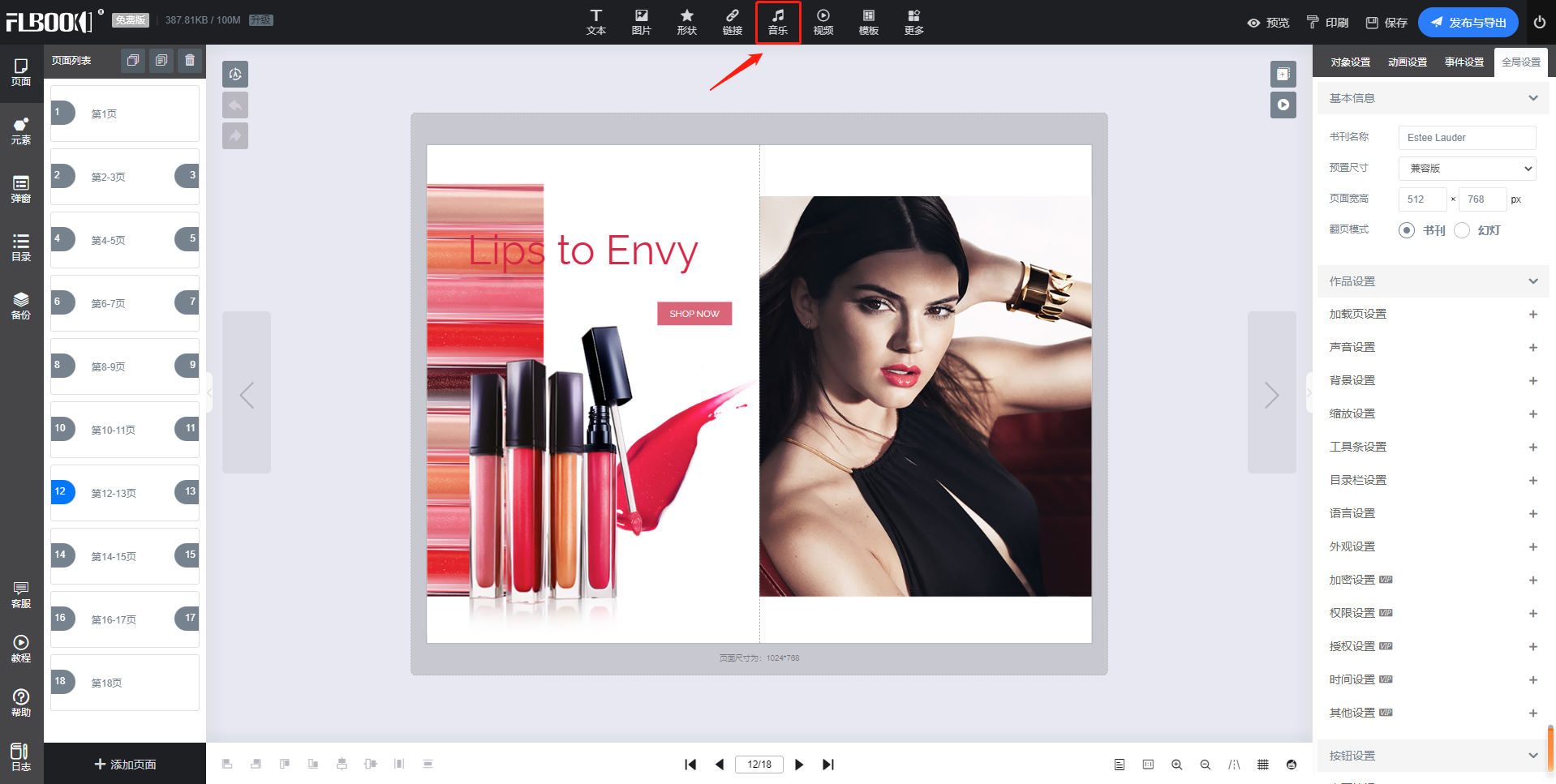The image size is (1556, 784).
Task: Open the Shape (形状) tool
Action: [x=686, y=22]
